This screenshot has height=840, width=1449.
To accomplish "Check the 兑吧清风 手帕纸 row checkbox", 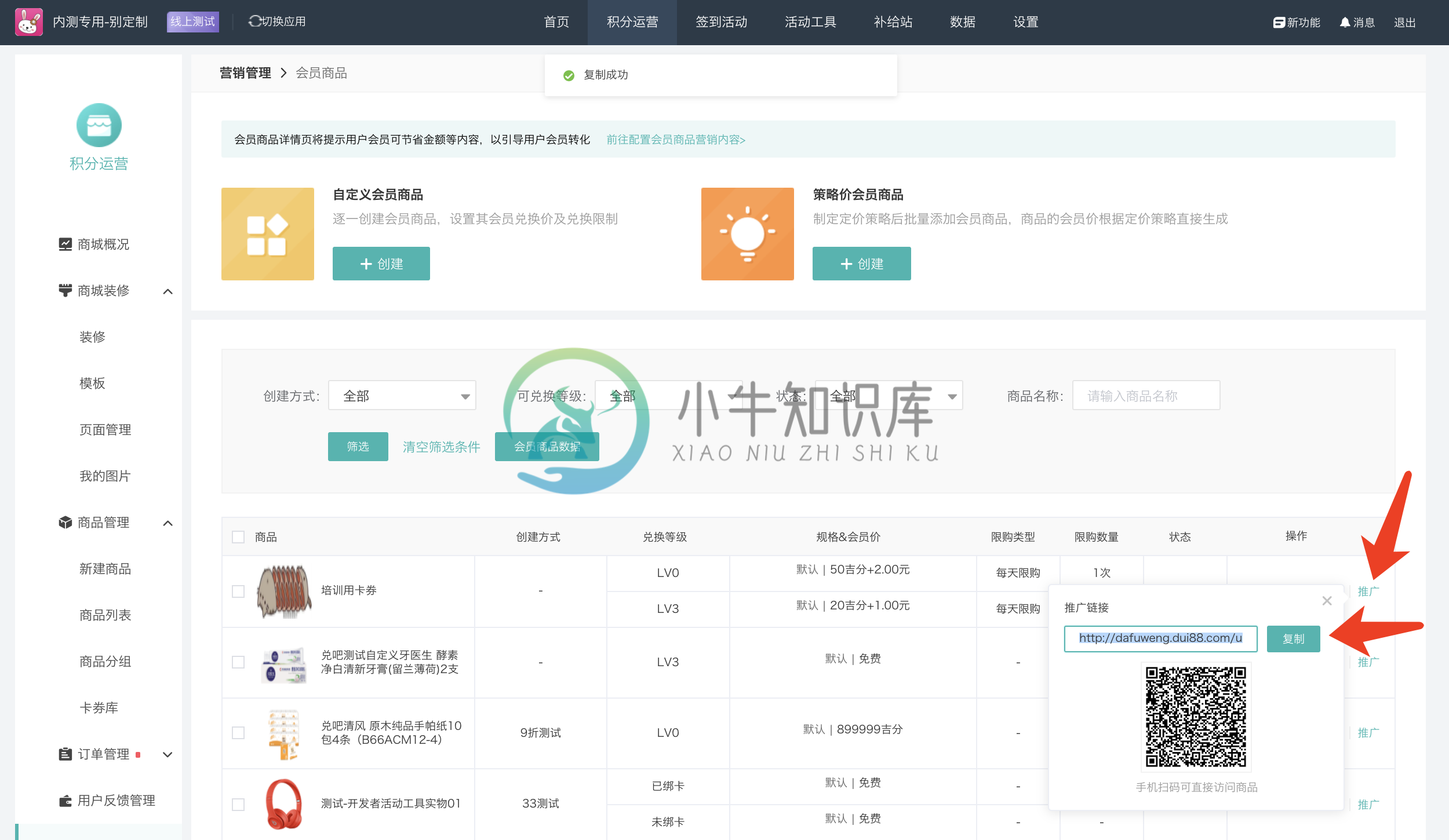I will pyautogui.click(x=238, y=733).
